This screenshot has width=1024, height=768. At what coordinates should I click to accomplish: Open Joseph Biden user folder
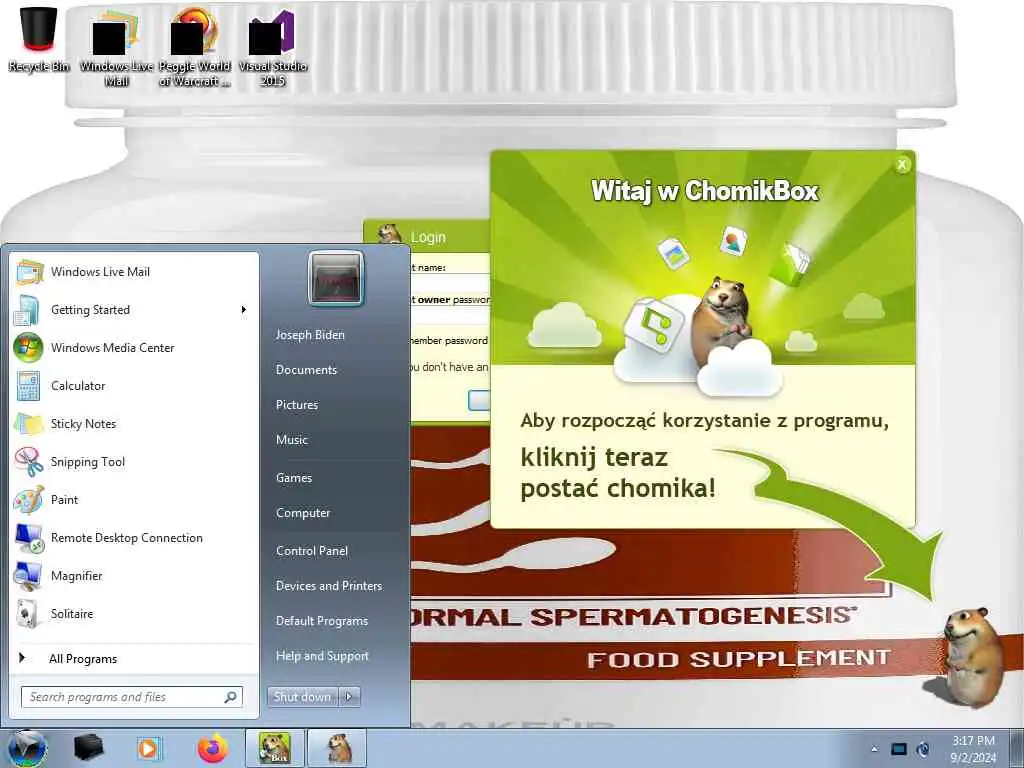[310, 334]
